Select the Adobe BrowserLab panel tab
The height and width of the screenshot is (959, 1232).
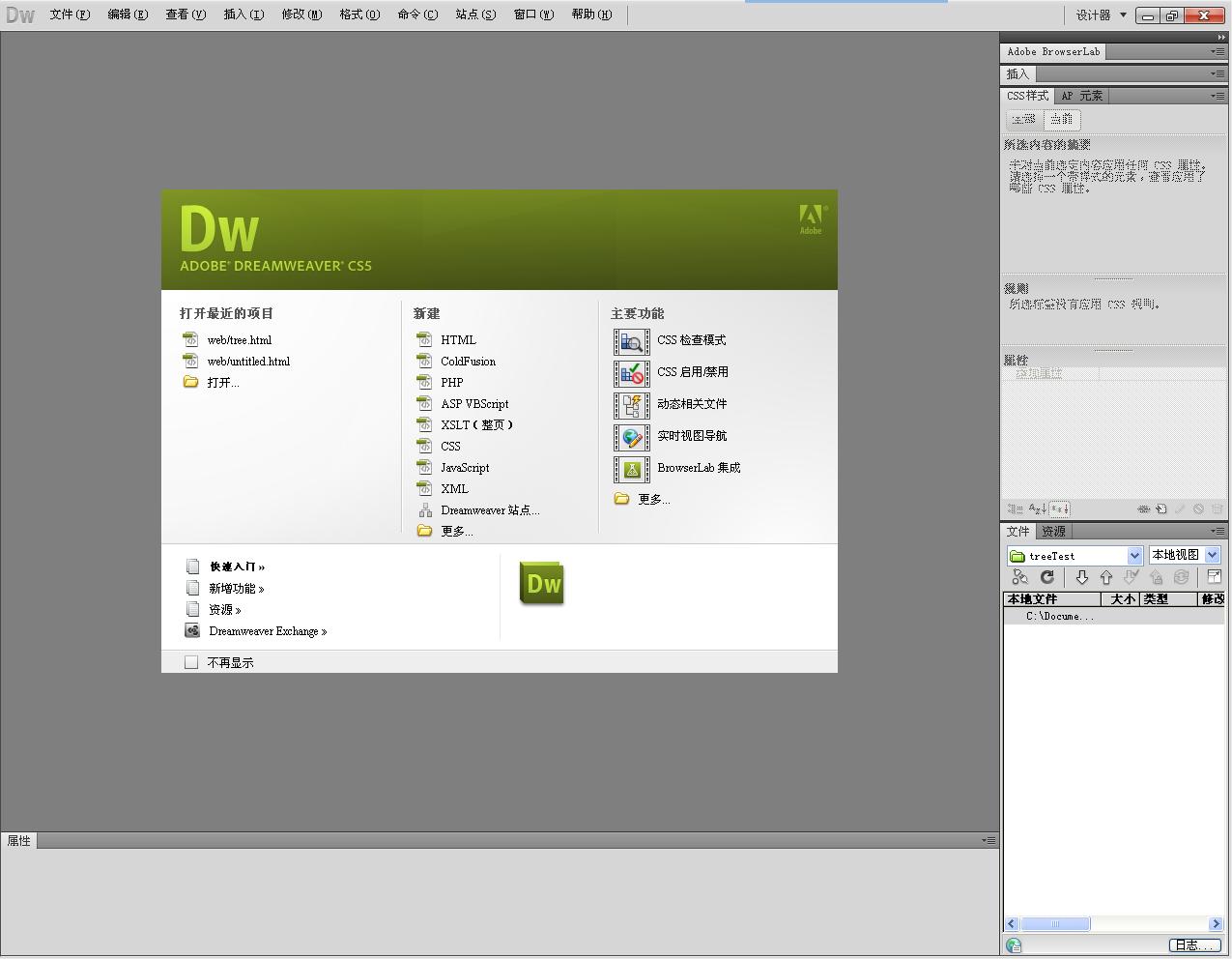coord(1053,52)
